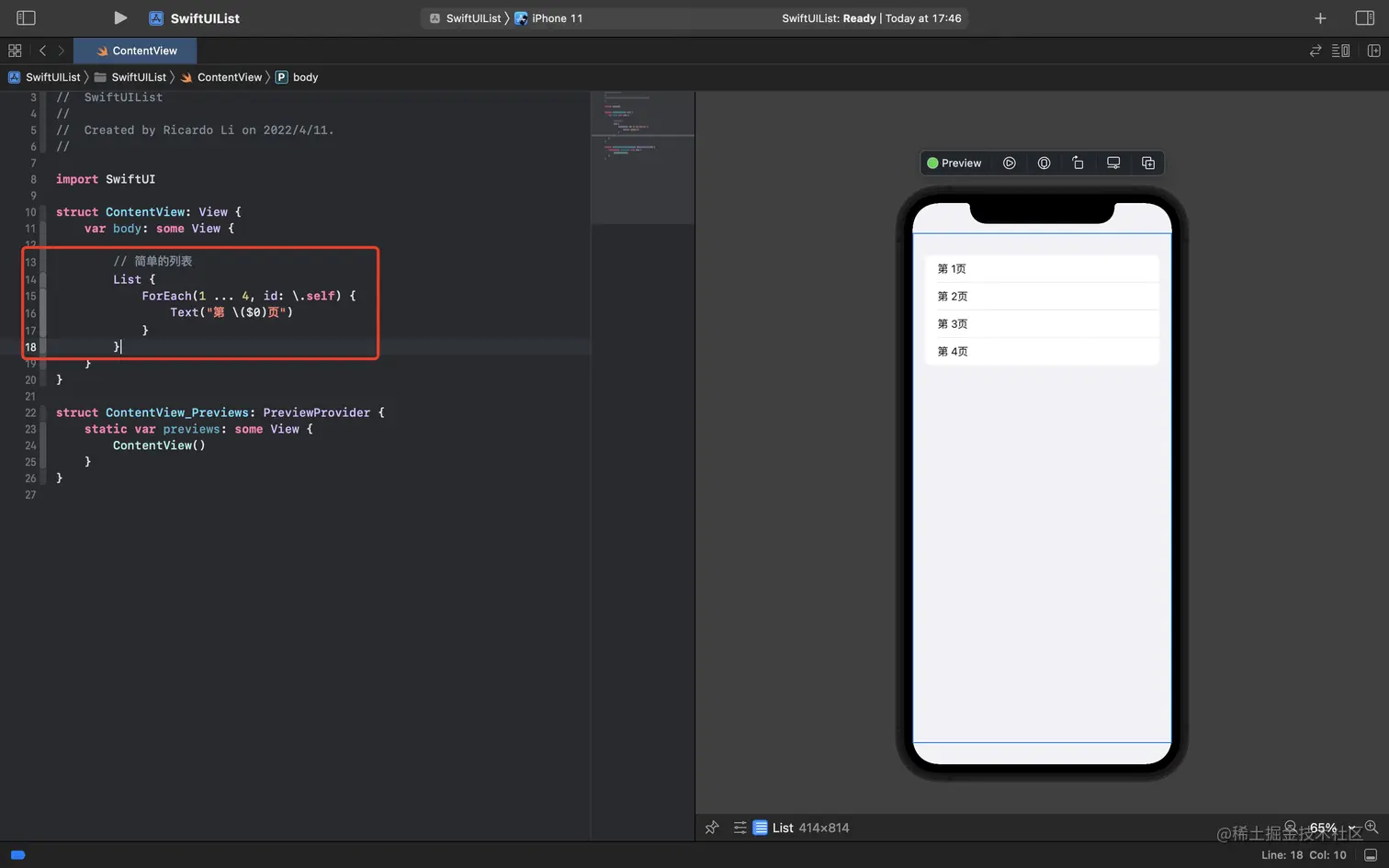Open inspect preview settings icon
The width and height of the screenshot is (1389, 868).
pos(1045,163)
